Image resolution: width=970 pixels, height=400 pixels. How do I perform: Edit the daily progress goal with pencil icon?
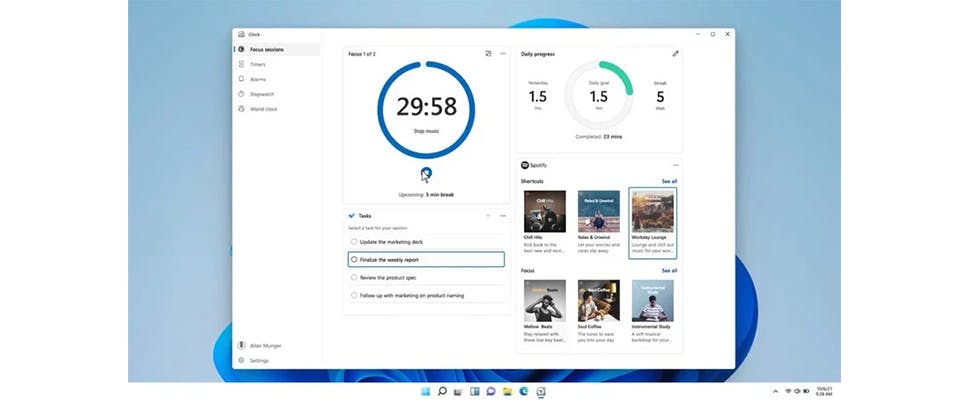click(x=676, y=54)
